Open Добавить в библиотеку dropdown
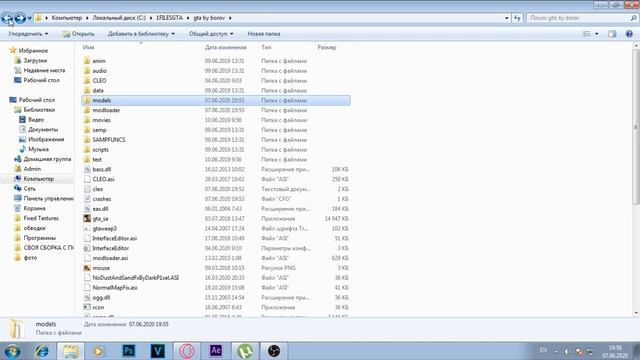Viewport: 640px width, 360px height. (141, 34)
